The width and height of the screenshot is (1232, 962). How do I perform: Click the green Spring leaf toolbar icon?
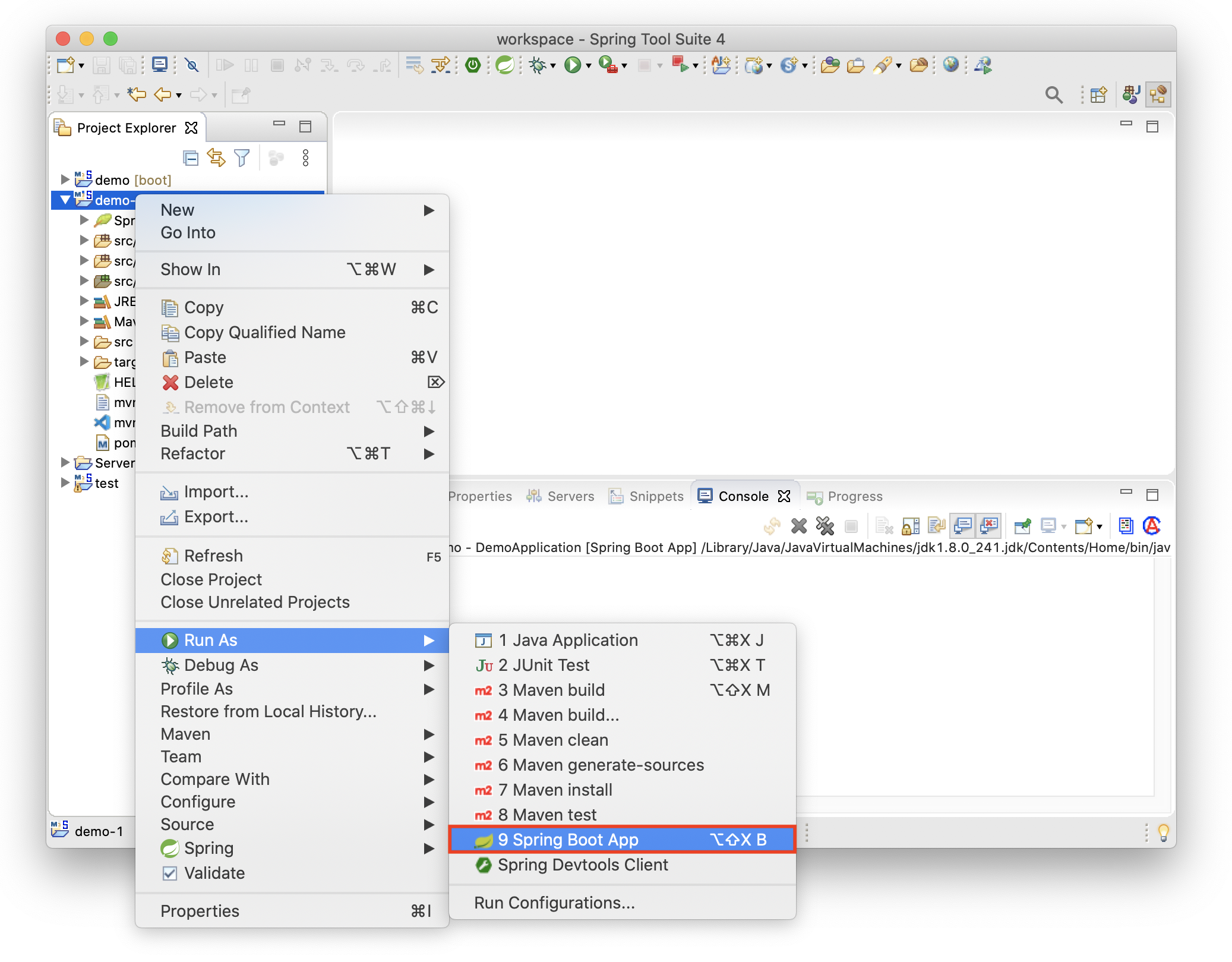tap(505, 65)
